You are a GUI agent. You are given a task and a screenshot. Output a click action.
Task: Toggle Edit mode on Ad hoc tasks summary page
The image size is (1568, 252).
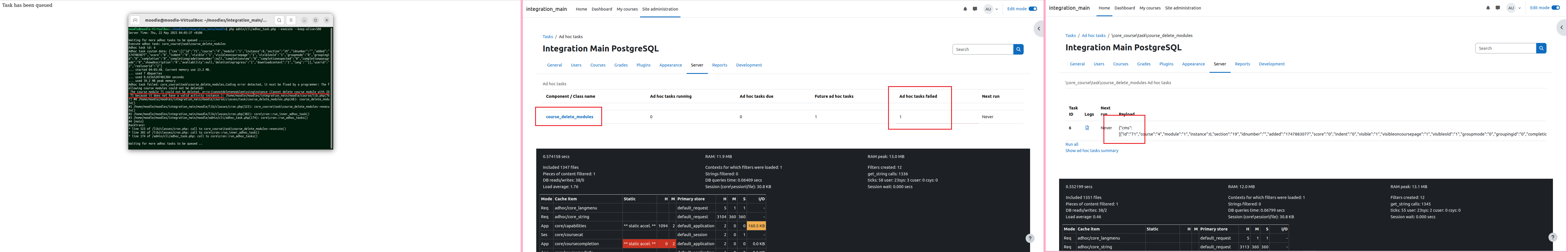(1033, 9)
